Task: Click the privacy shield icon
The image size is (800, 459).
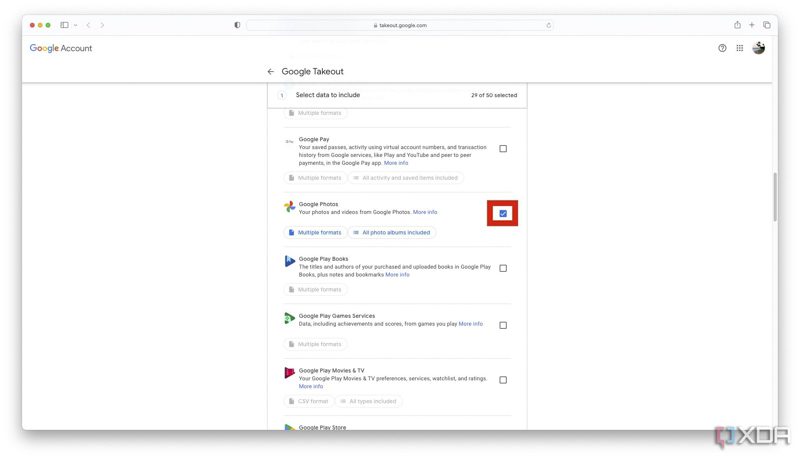Action: 237,24
